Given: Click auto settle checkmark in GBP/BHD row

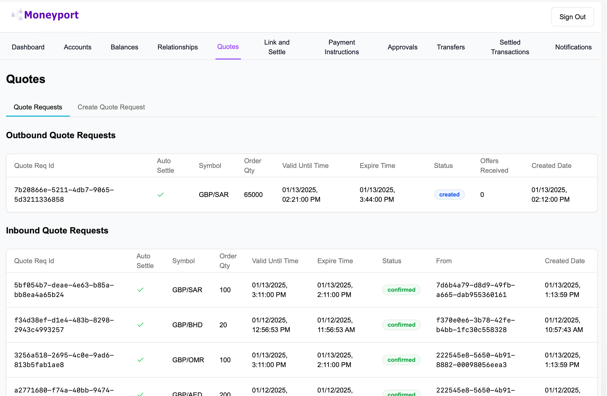Looking at the screenshot, I should pyautogui.click(x=140, y=325).
